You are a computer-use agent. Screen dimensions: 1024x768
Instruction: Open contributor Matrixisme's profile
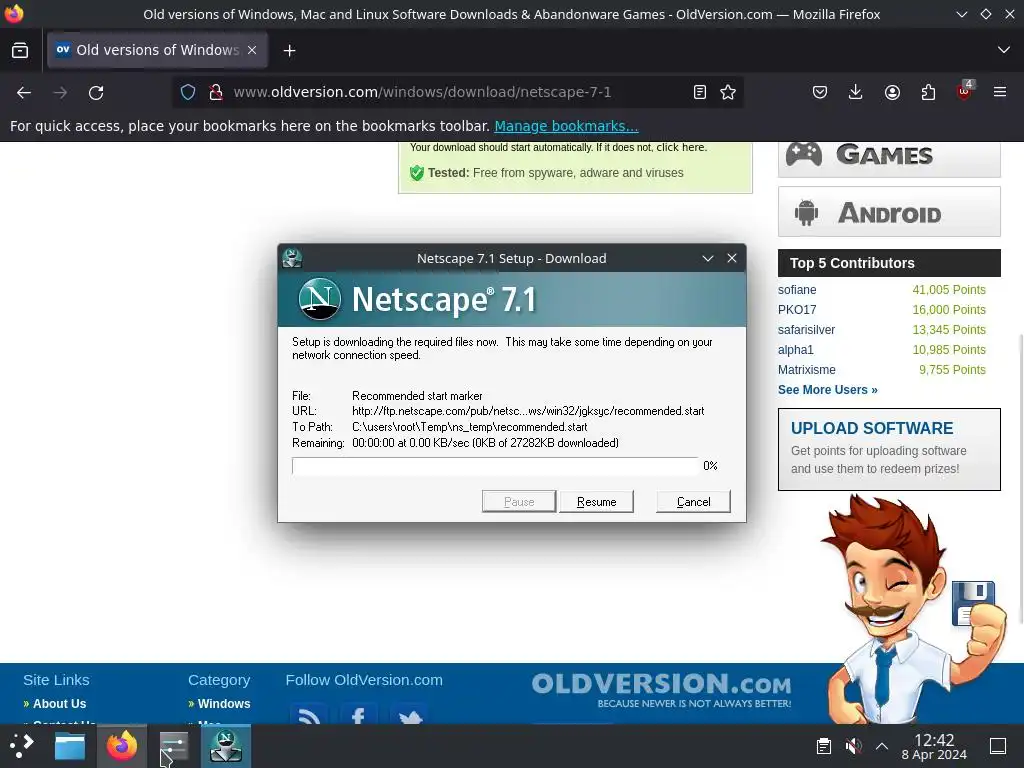pyautogui.click(x=807, y=370)
